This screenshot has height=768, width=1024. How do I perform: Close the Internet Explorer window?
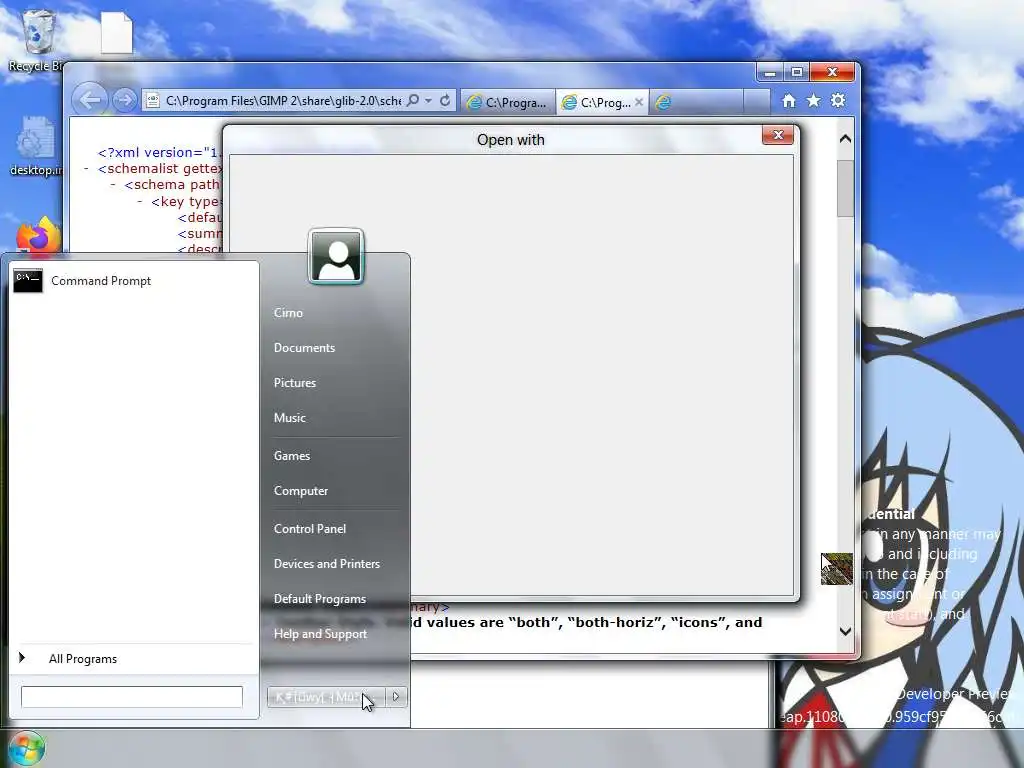click(x=833, y=72)
